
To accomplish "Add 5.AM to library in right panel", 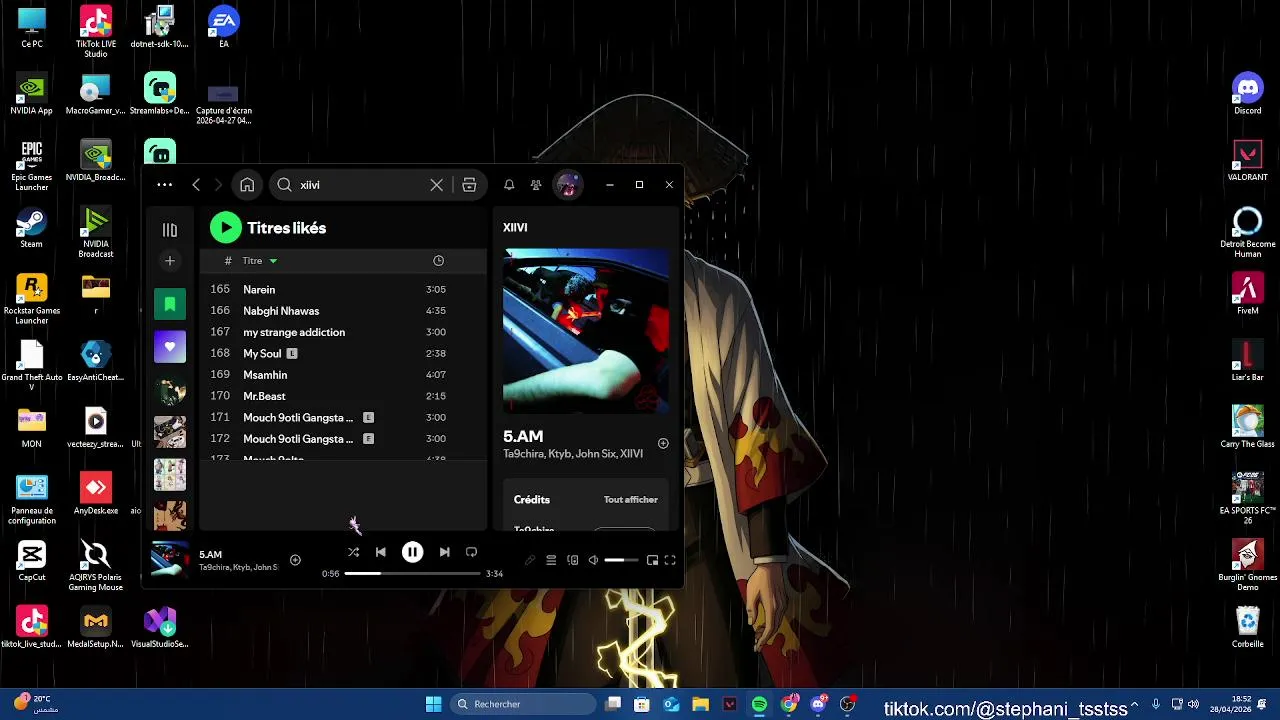I will (x=663, y=443).
